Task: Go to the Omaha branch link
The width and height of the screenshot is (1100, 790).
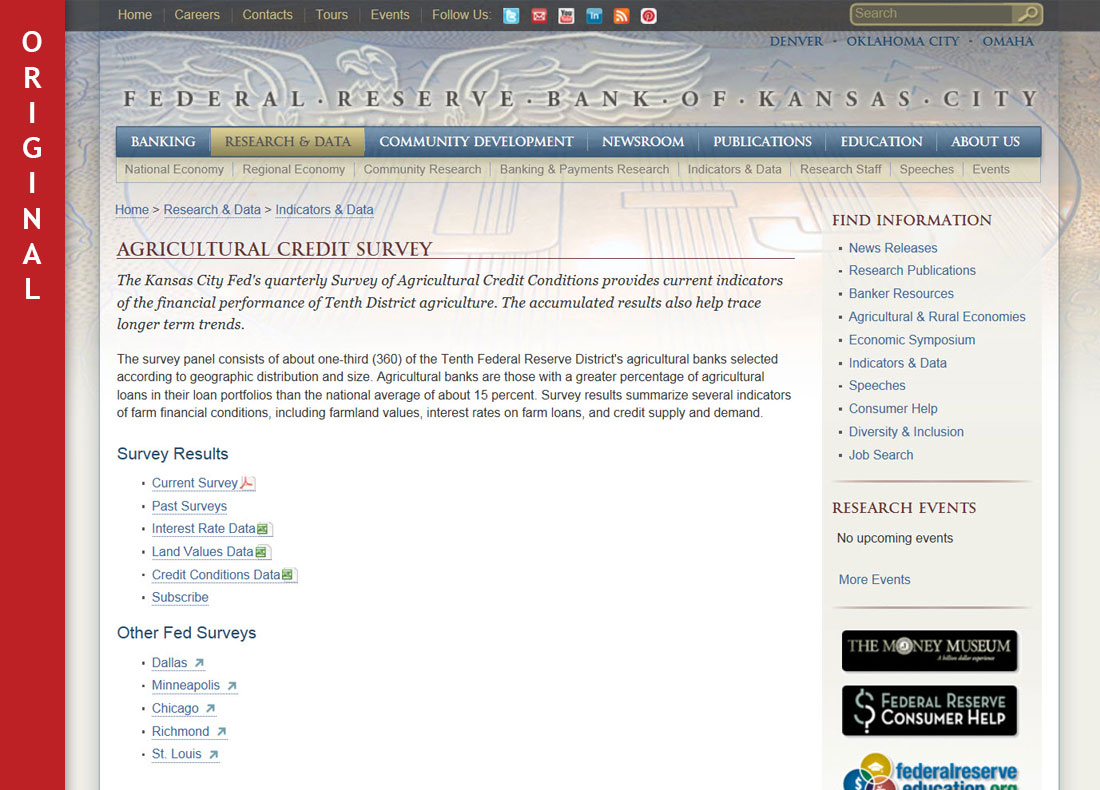Action: pyautogui.click(x=1008, y=41)
